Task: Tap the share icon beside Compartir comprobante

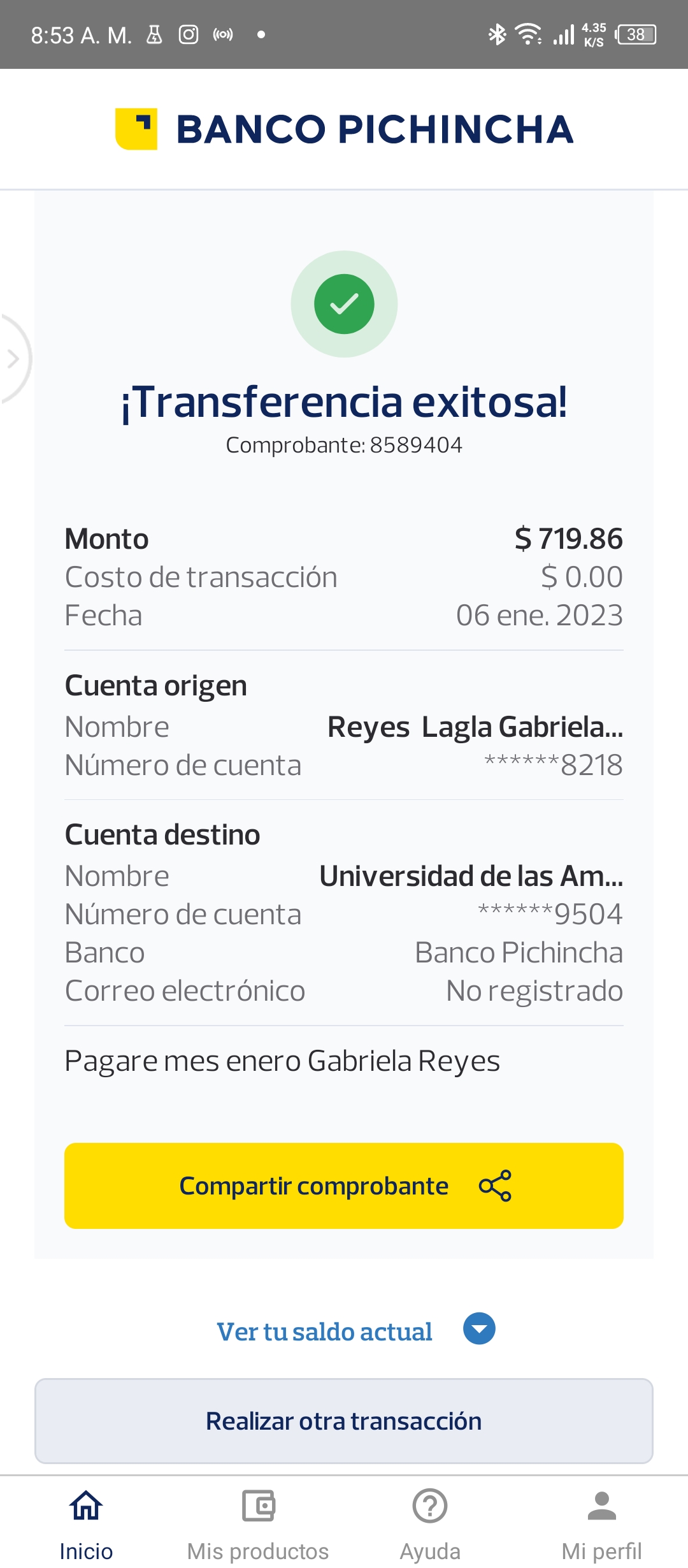Action: [x=495, y=1186]
